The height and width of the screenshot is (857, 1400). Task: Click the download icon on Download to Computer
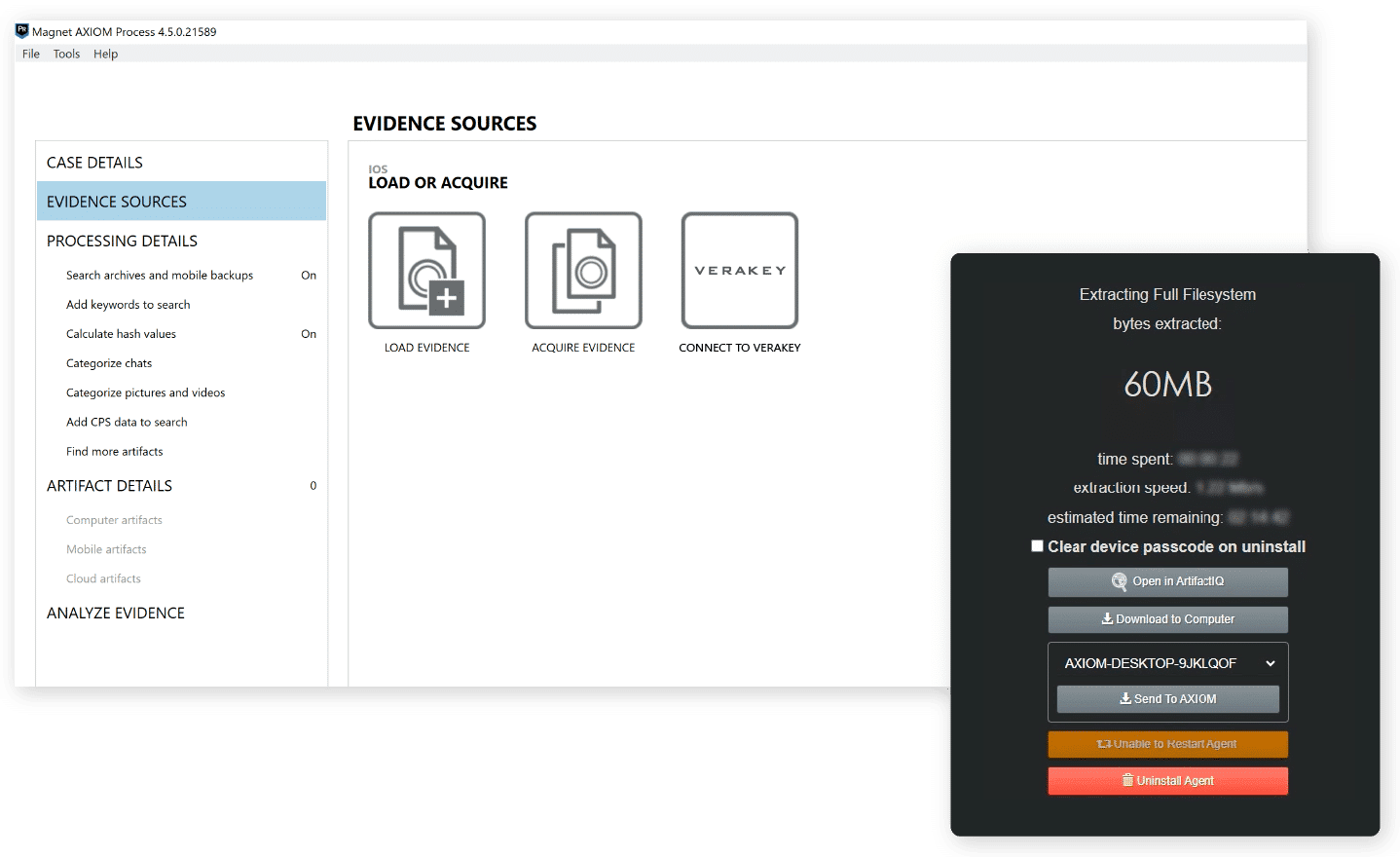pyautogui.click(x=1107, y=618)
